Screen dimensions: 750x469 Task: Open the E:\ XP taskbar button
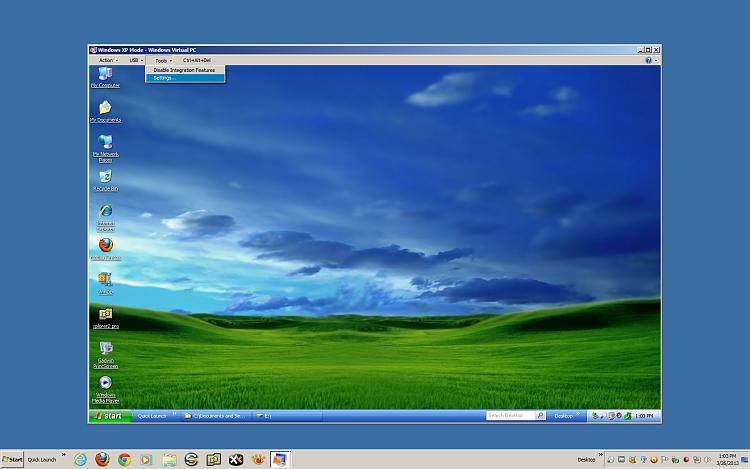click(288, 416)
